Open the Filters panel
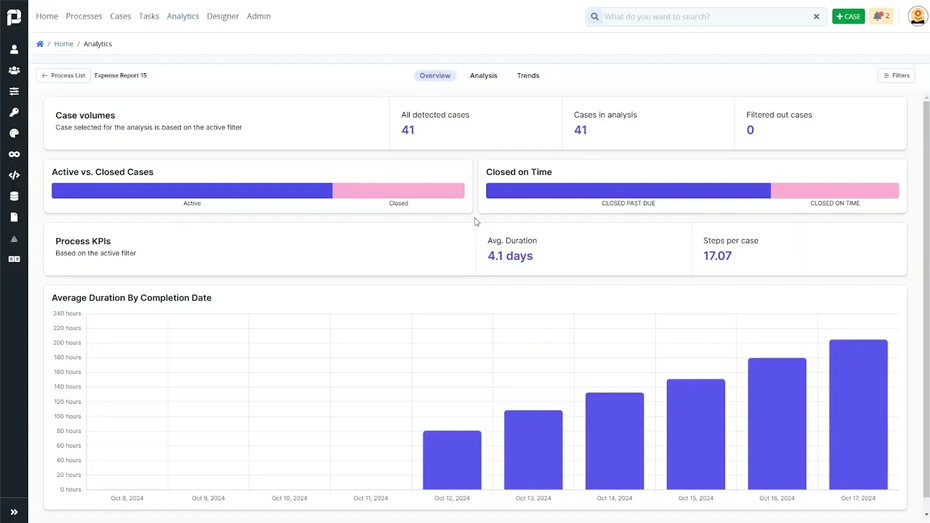 pyautogui.click(x=896, y=75)
